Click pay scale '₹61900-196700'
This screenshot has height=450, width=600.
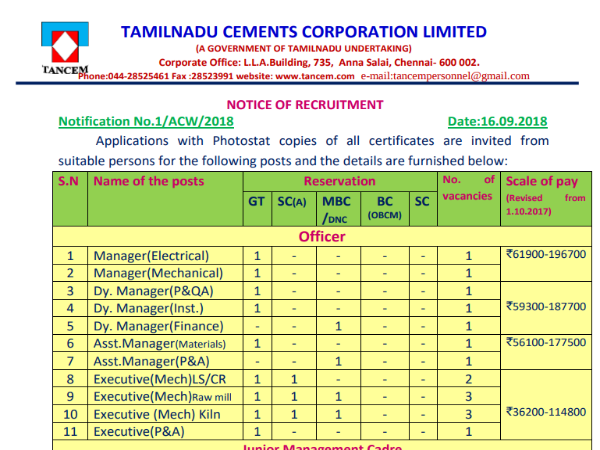tap(546, 254)
